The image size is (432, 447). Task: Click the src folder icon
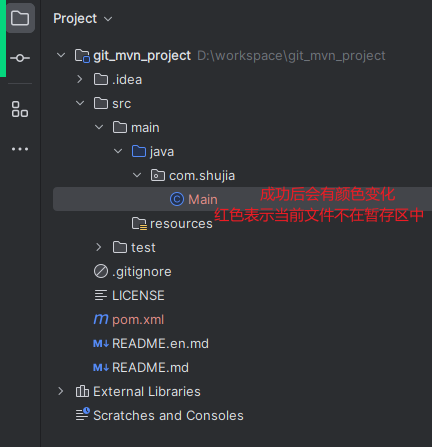click(101, 103)
